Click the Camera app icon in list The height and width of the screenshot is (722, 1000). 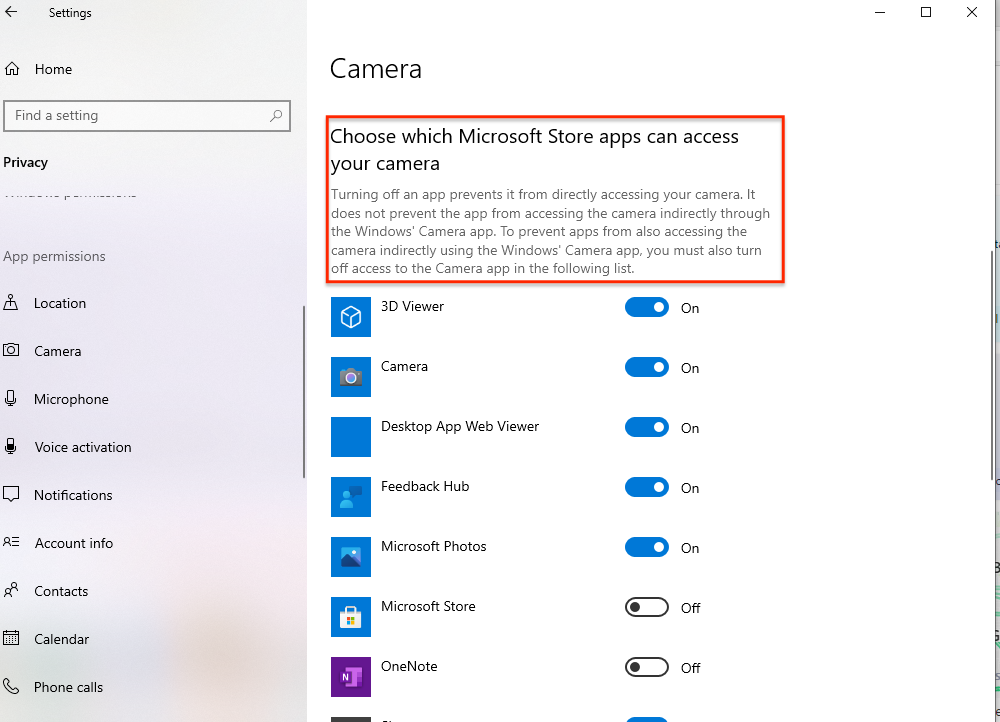point(351,377)
